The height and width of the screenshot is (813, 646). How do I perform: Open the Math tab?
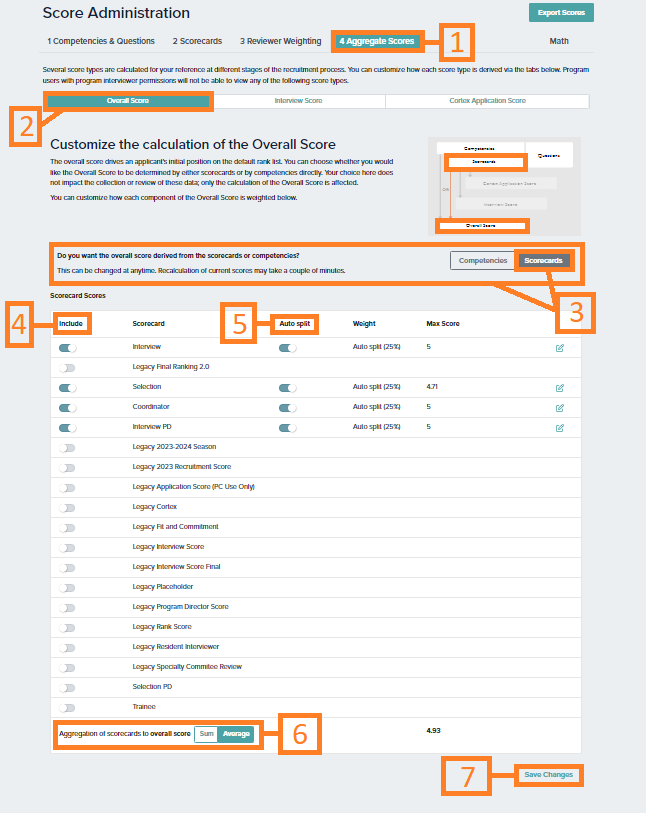(559, 41)
